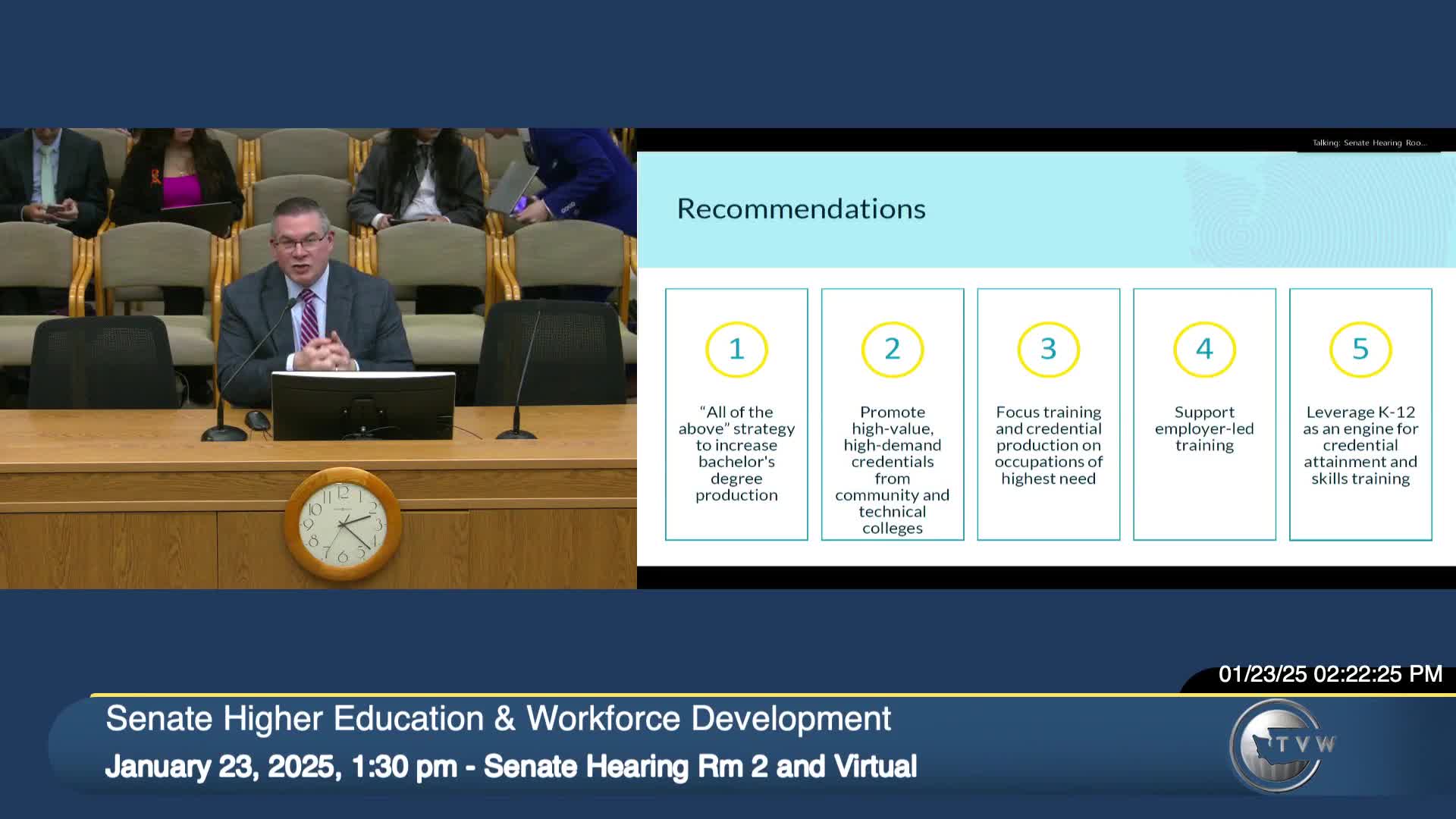Click the yellow circle numbered 3
The image size is (1456, 819).
[1048, 349]
